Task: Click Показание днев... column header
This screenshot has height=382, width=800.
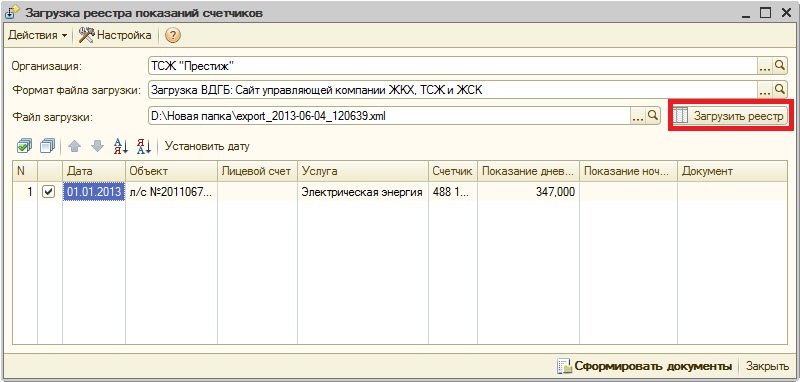Action: (x=529, y=171)
